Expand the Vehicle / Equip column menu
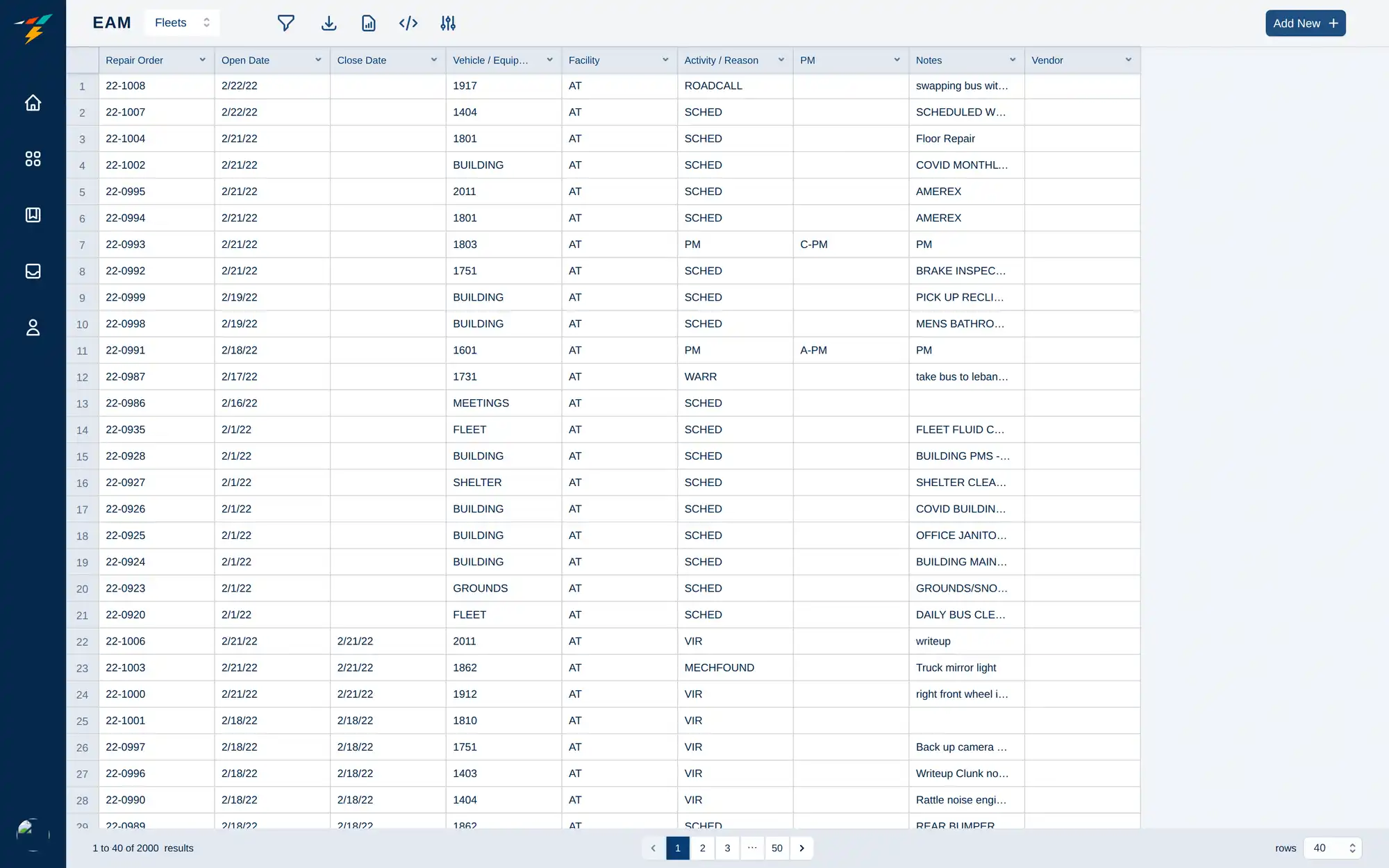 coord(549,60)
